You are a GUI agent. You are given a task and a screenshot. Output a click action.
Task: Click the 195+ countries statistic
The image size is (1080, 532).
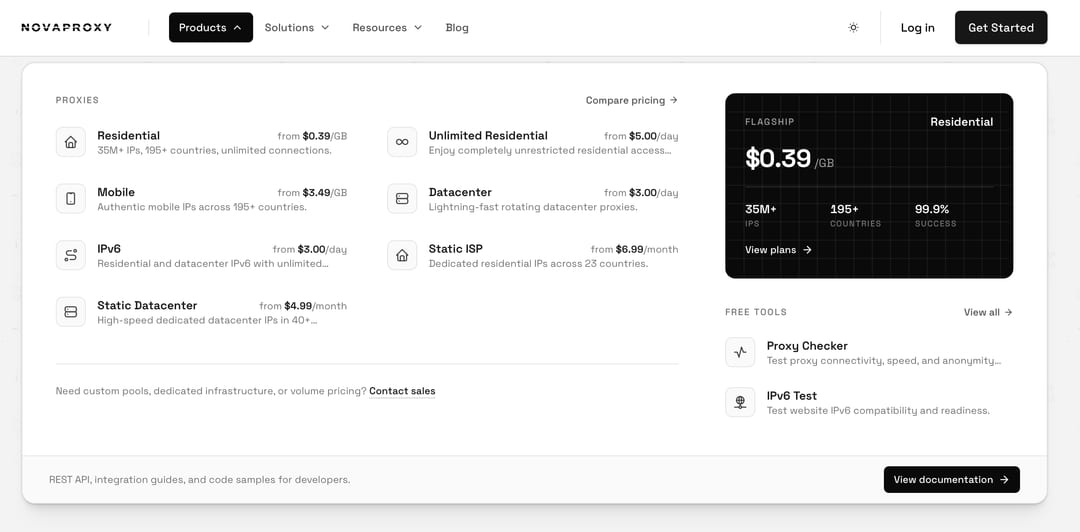855,215
